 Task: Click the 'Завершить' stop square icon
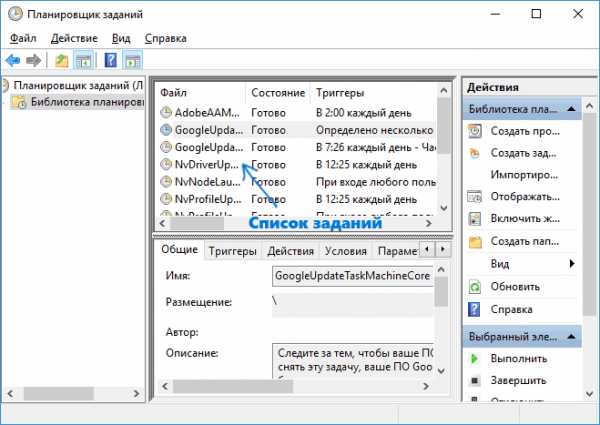pos(474,380)
